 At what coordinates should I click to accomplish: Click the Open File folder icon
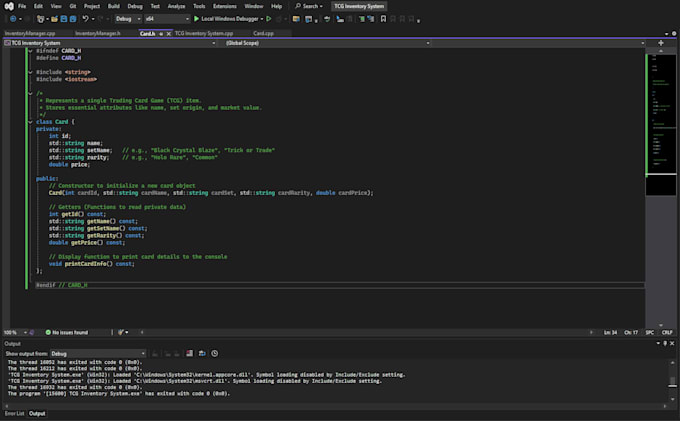(54, 19)
